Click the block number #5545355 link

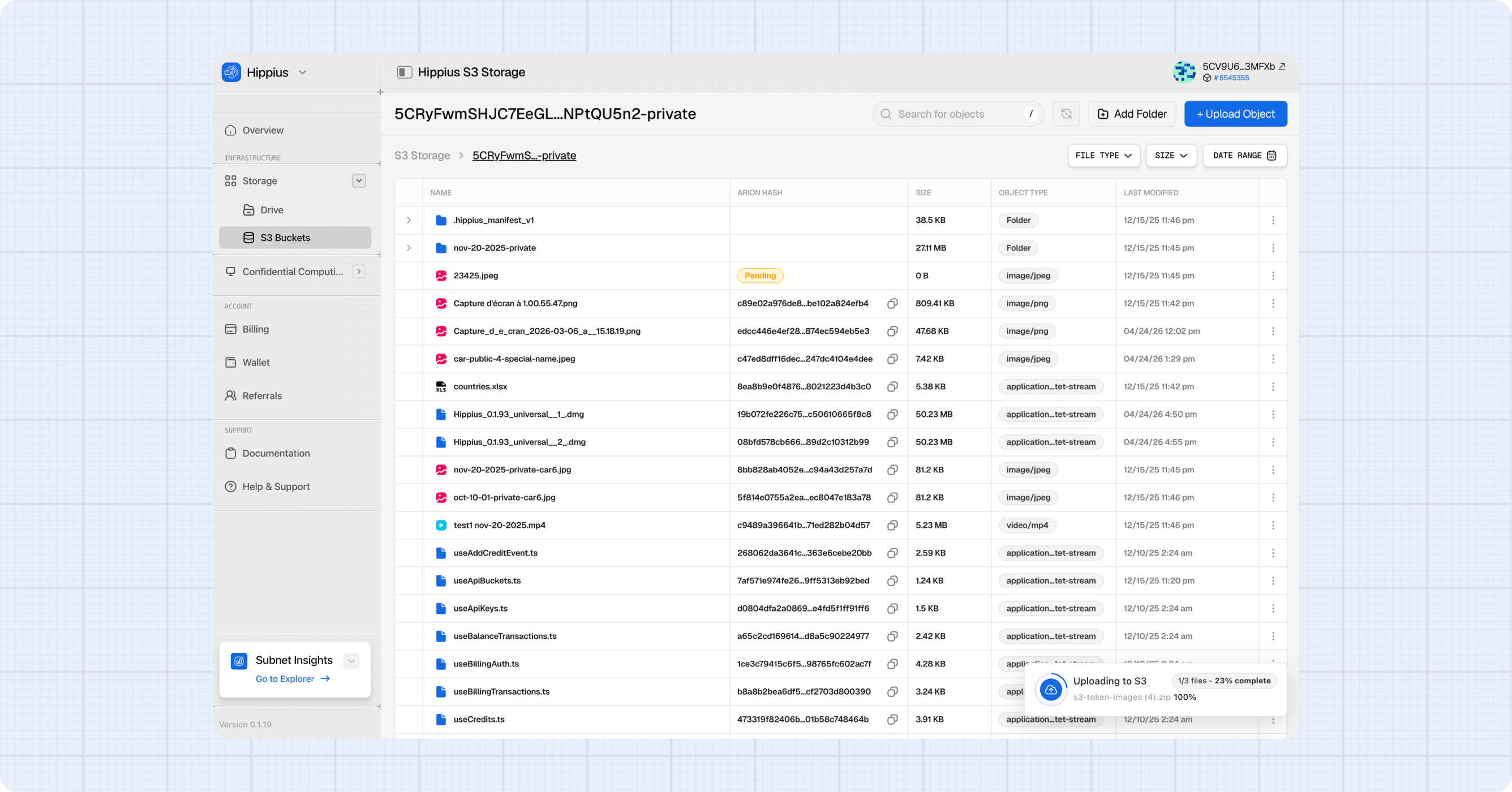[1231, 78]
